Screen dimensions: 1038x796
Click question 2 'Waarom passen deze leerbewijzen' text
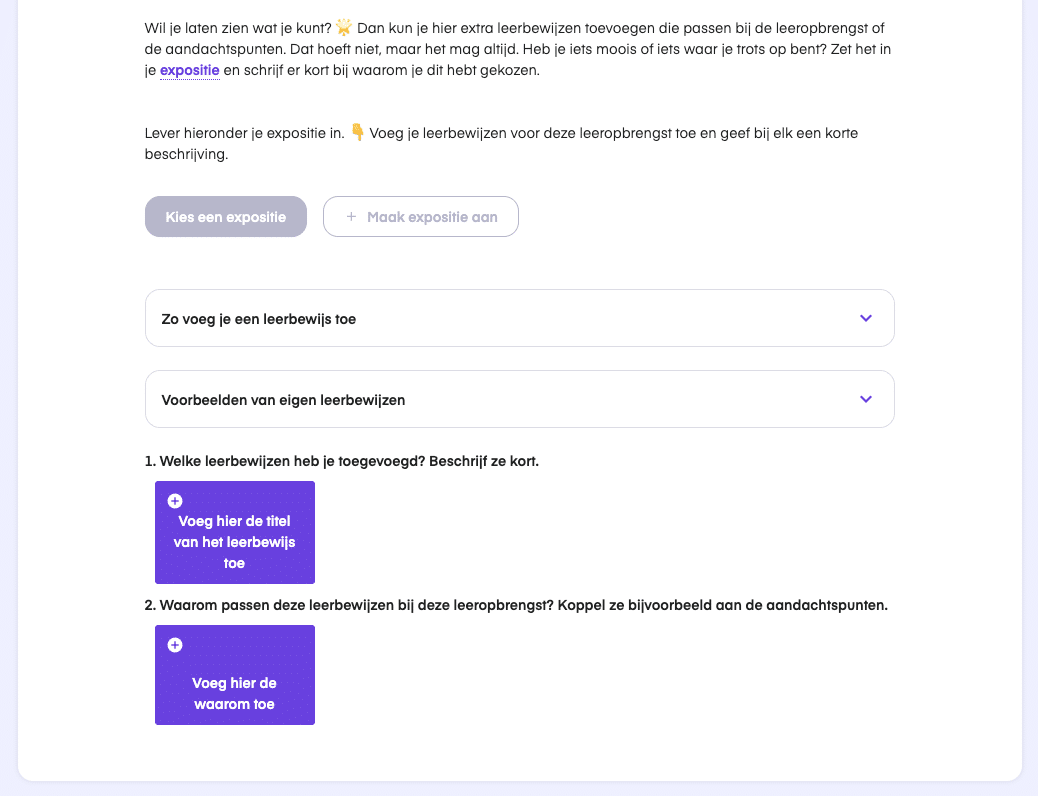tap(516, 605)
